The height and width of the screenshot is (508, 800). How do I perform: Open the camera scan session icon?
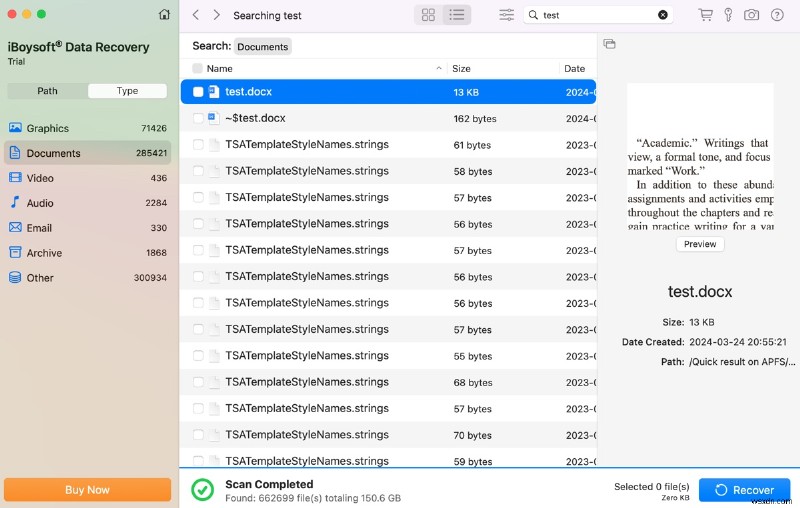[x=752, y=15]
